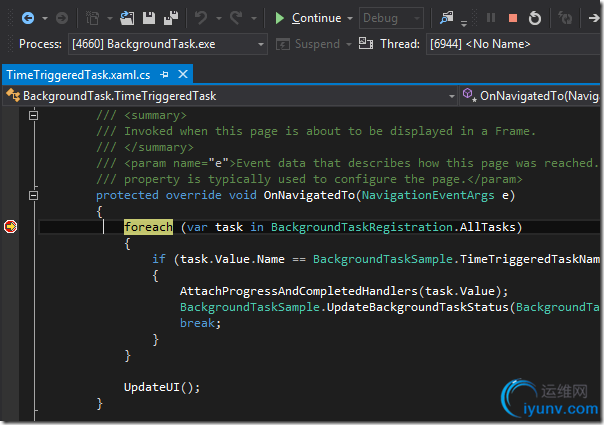This screenshot has height=425, width=604.
Task: Open the Navigate Backward history dropdown arrow
Action: click(x=45, y=18)
